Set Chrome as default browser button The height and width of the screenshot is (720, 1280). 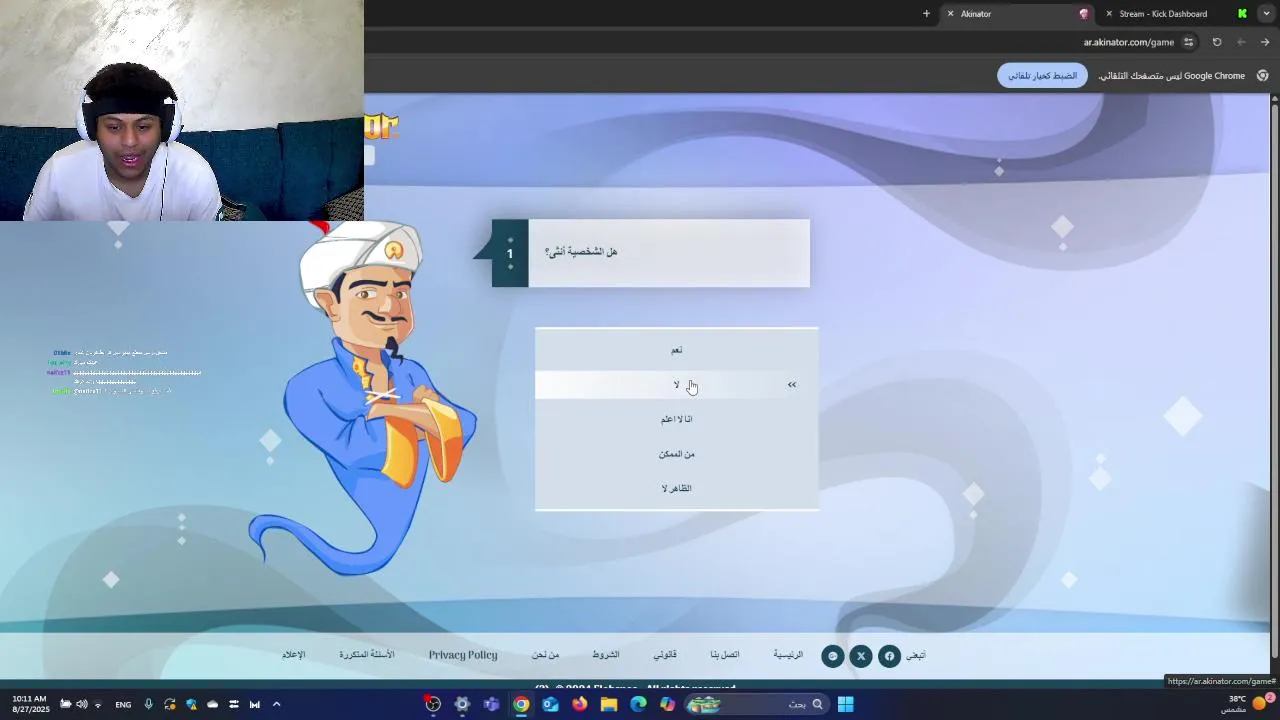coord(1042,76)
